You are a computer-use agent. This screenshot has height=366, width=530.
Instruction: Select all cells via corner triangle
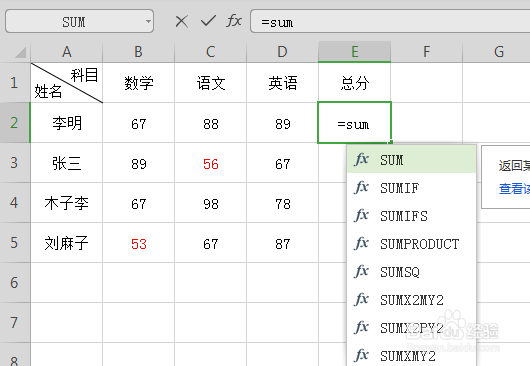coord(20,52)
